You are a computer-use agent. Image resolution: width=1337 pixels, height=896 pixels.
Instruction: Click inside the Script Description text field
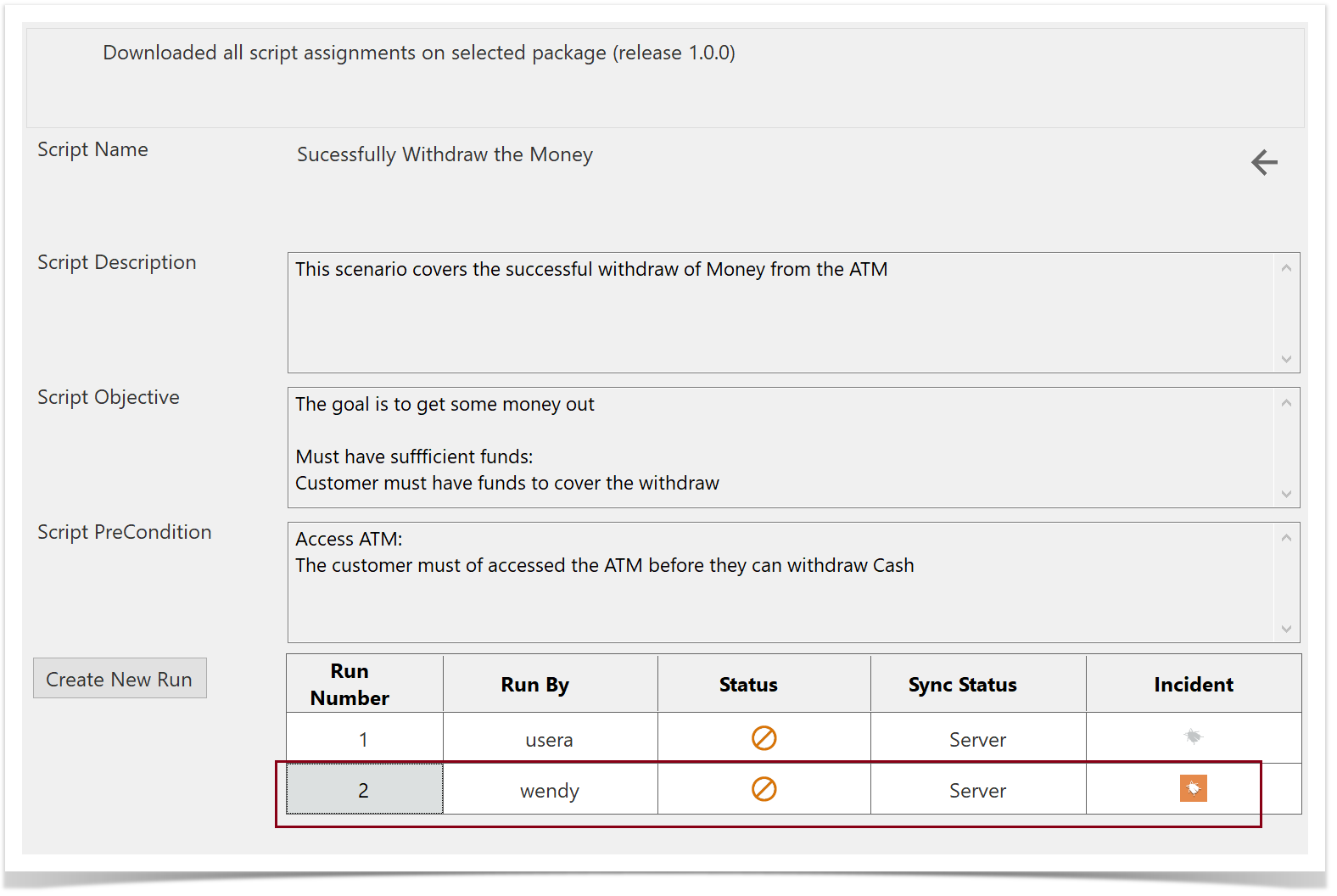coord(780,312)
